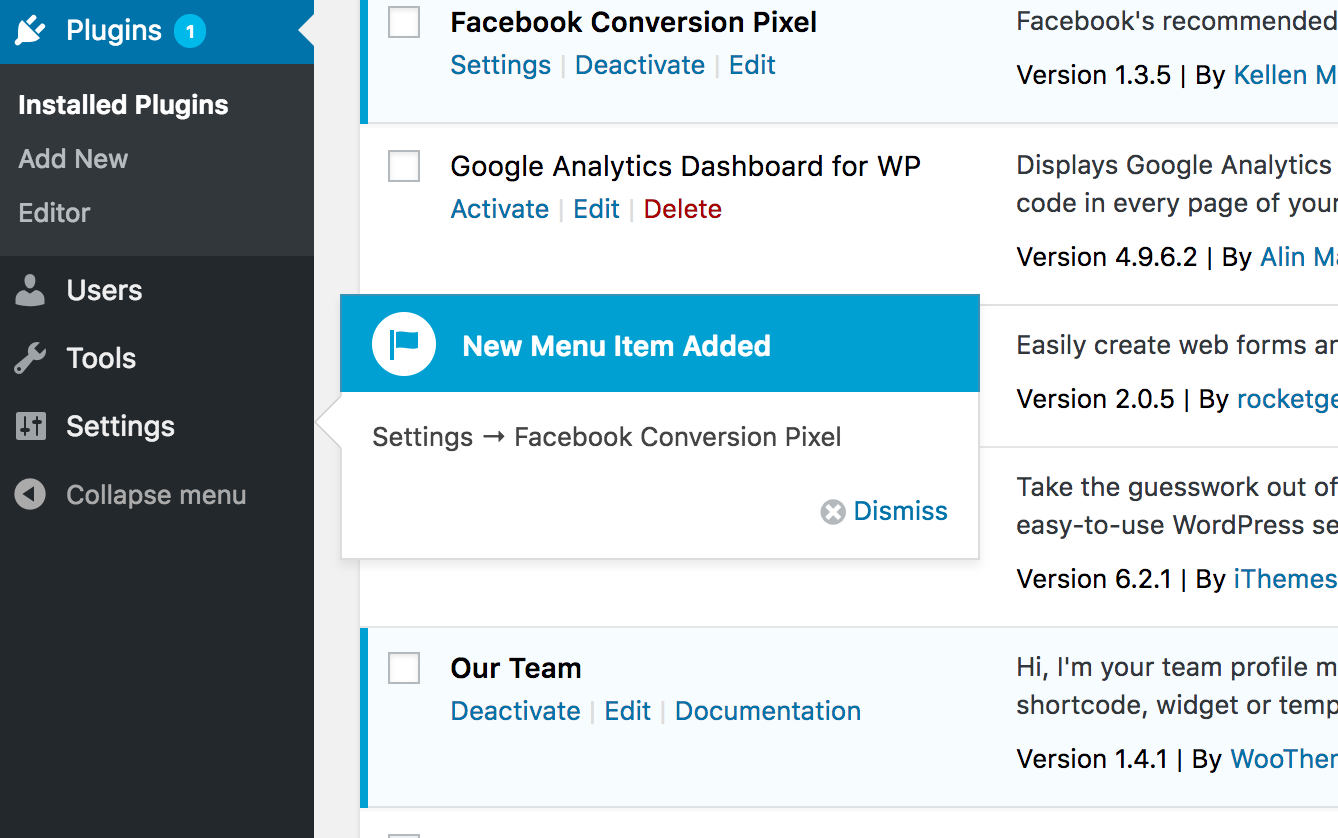Open Settings for Facebook Conversion Pixel
Screen dimensions: 1338x838
500,65
